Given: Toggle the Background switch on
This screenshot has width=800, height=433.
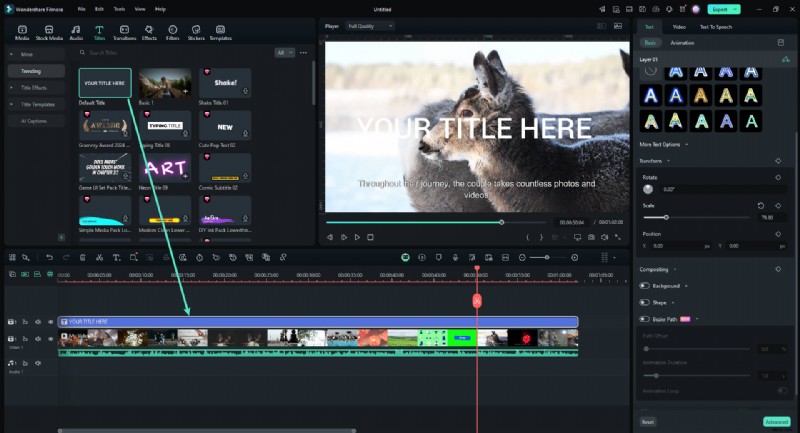Looking at the screenshot, I should (645, 286).
